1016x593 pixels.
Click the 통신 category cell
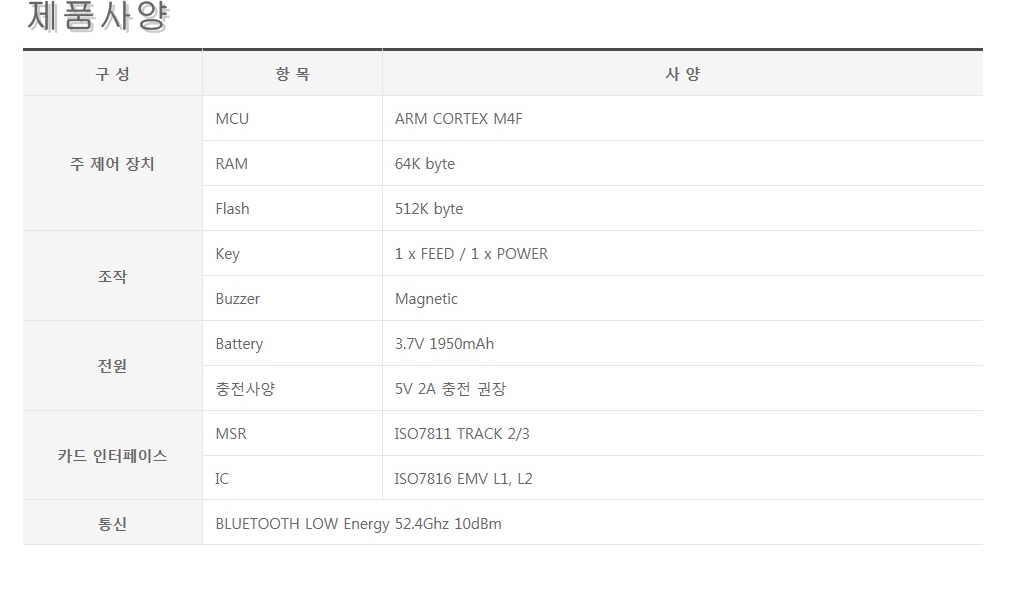click(x=112, y=524)
